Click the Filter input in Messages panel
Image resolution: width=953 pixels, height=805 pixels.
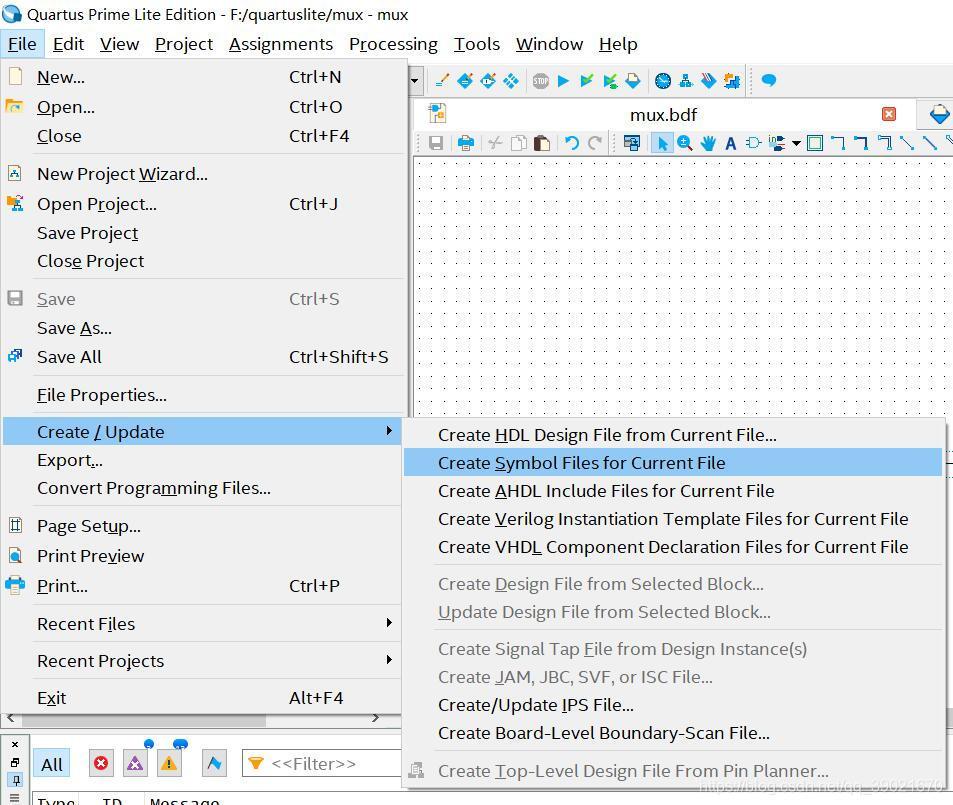(322, 763)
